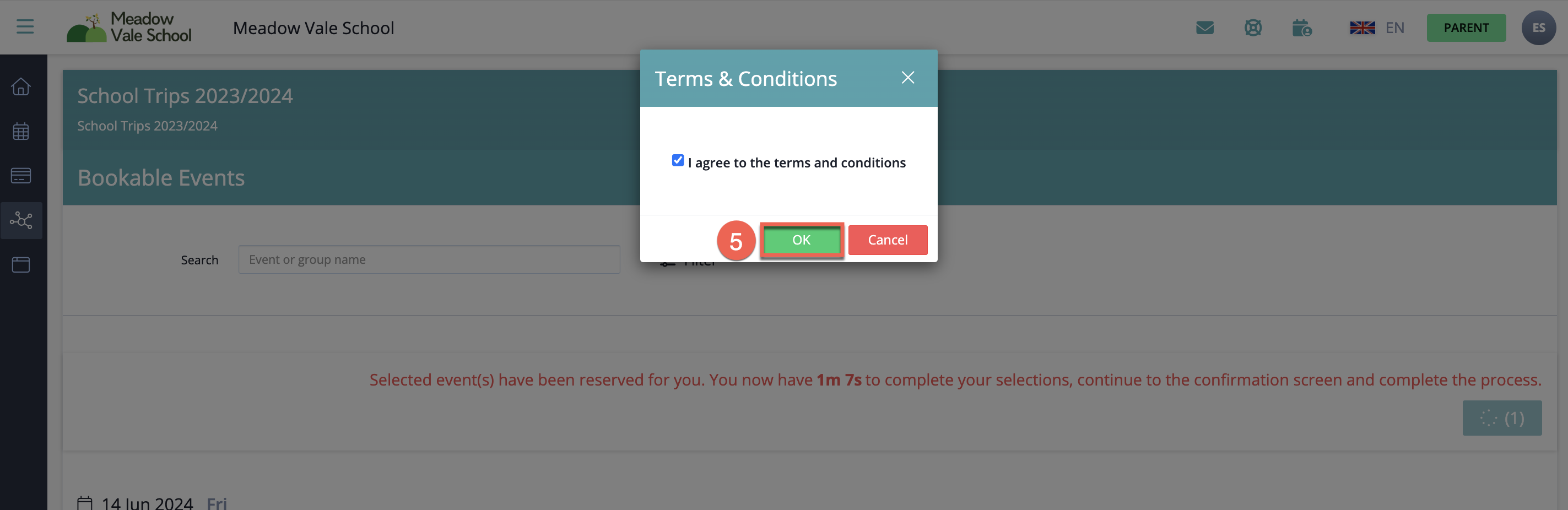The height and width of the screenshot is (510, 1568).
Task: Select the activities network sidebar icon
Action: [21, 220]
